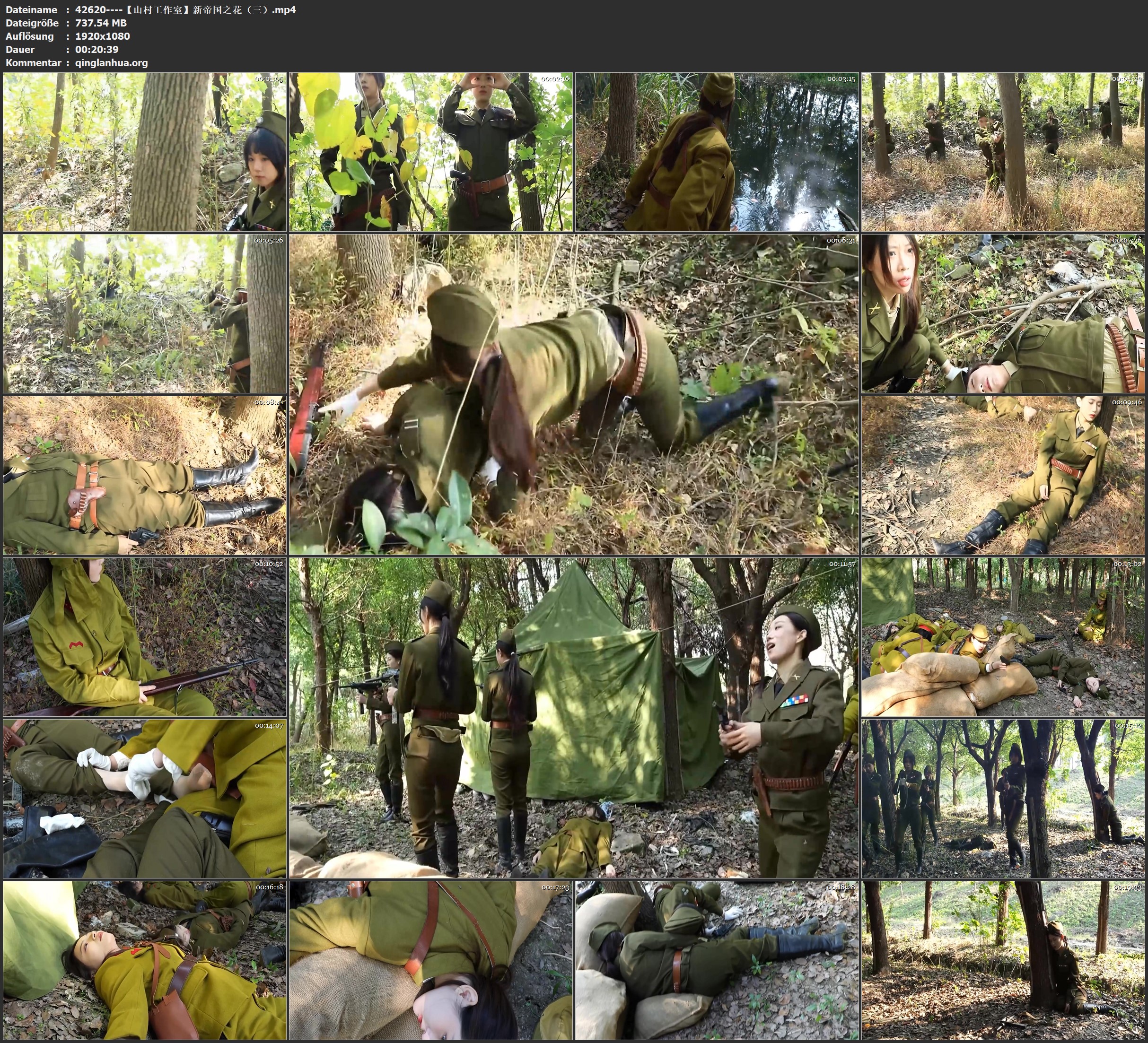
Task: Open the pond-side thumbnail at 00:03:15
Action: pos(717,152)
